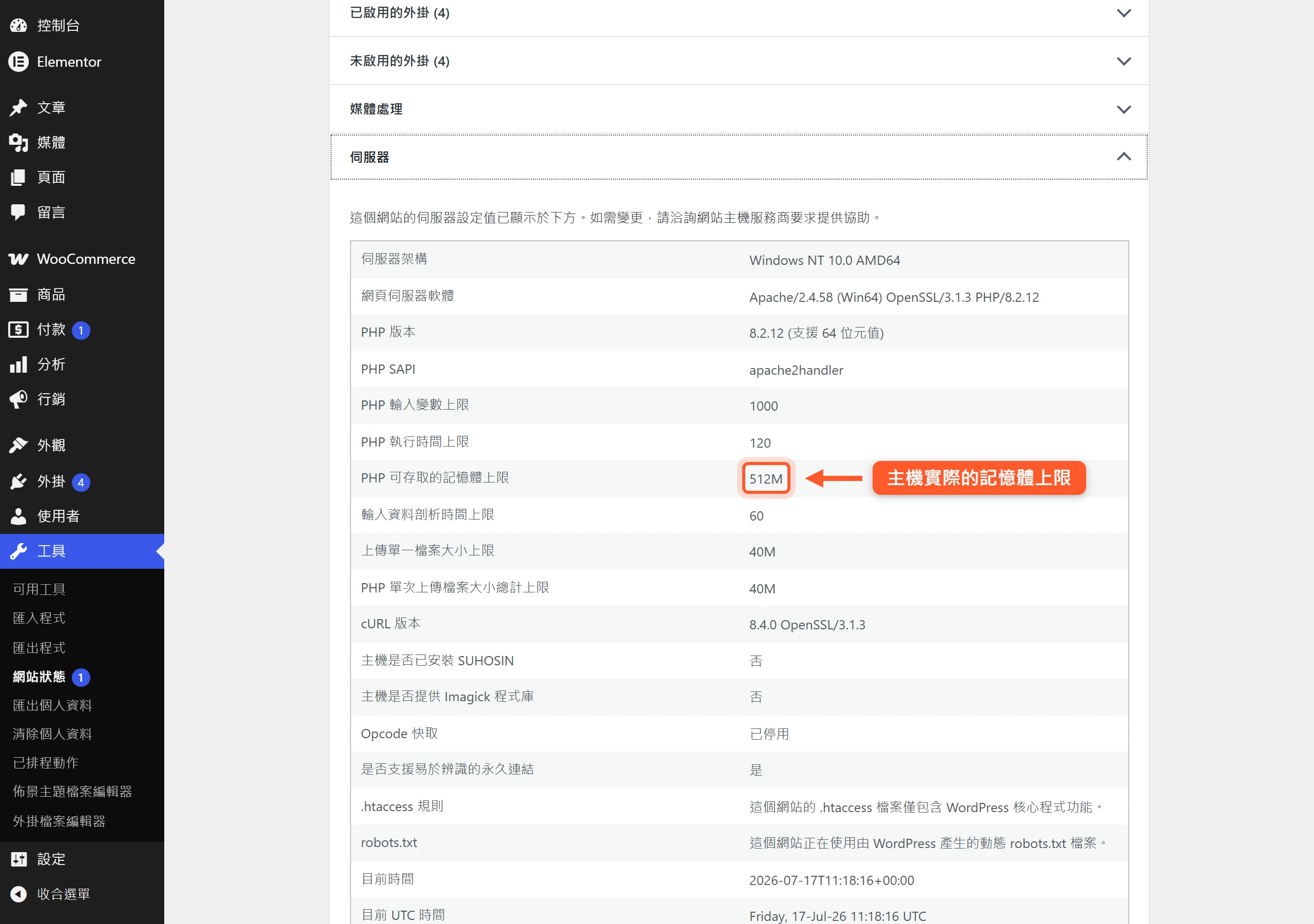The image size is (1314, 924).
Task: Click the 外掛 plug icon
Action: (18, 482)
